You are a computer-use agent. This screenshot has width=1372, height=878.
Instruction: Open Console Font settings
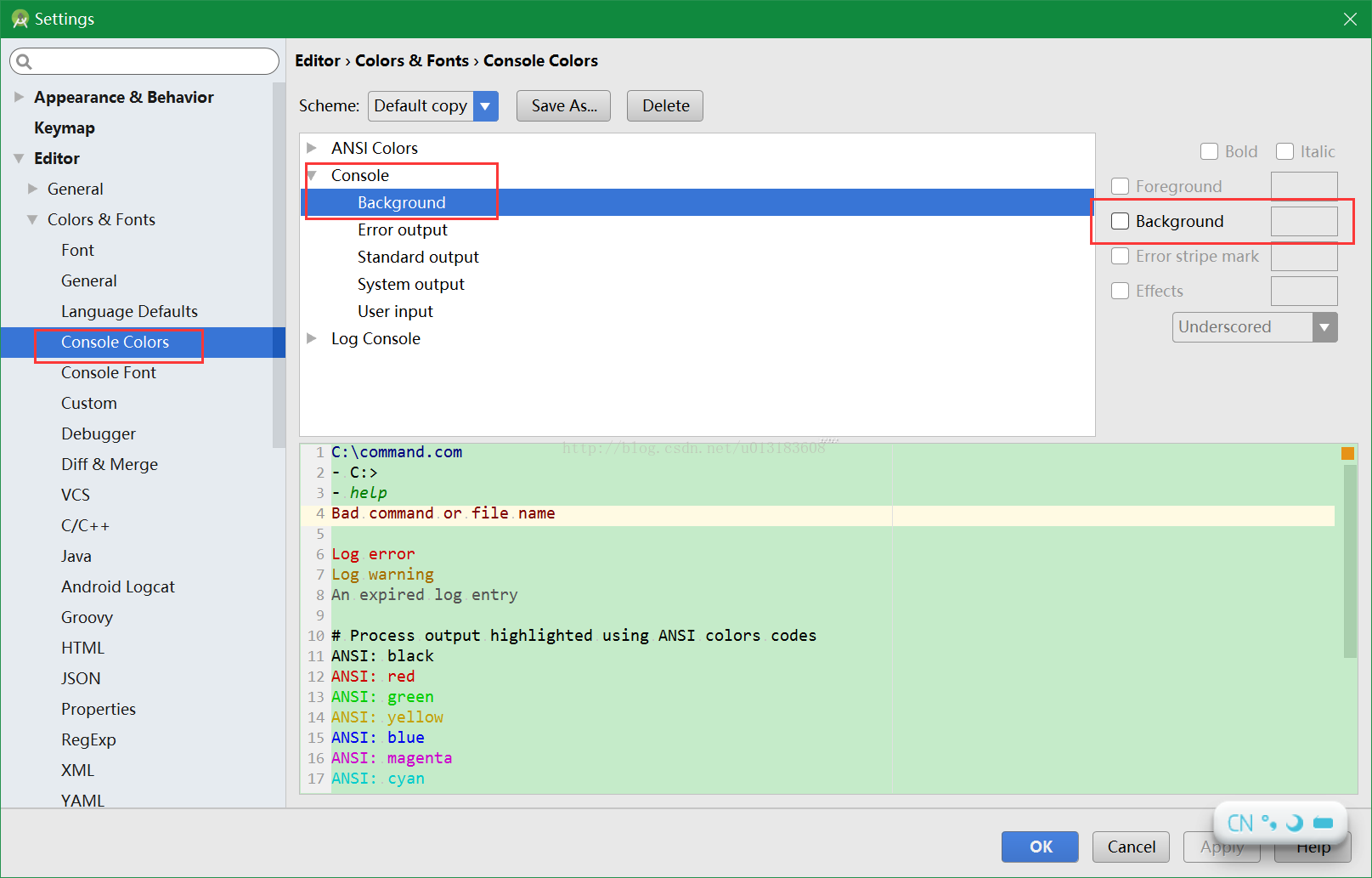[x=109, y=372]
